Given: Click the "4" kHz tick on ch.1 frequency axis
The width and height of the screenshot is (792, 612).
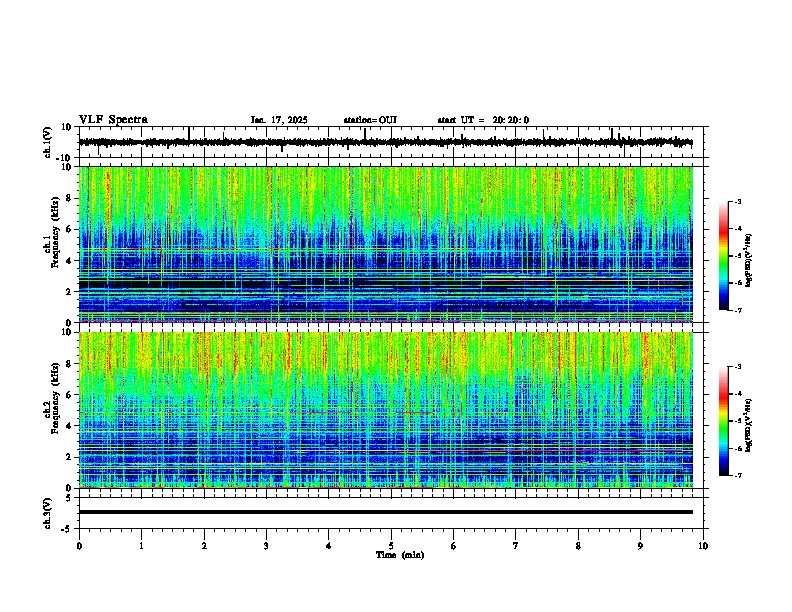Looking at the screenshot, I should (x=69, y=261).
